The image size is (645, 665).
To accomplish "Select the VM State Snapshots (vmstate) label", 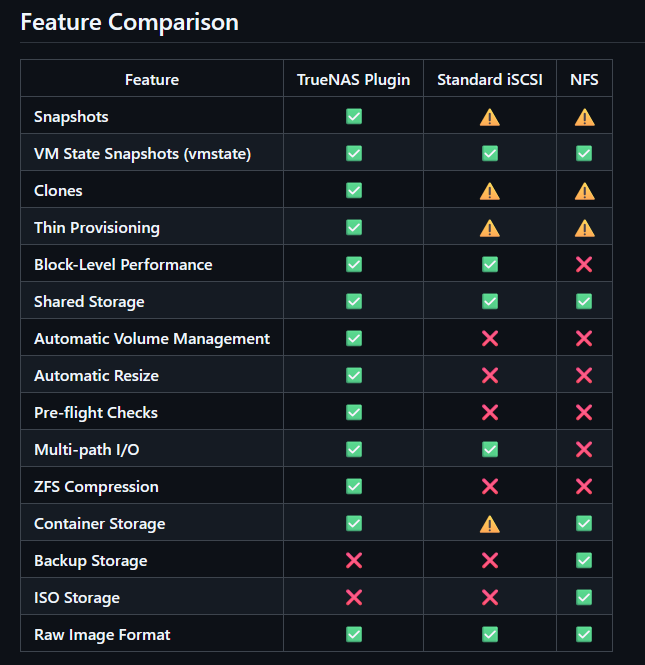I will (142, 154).
